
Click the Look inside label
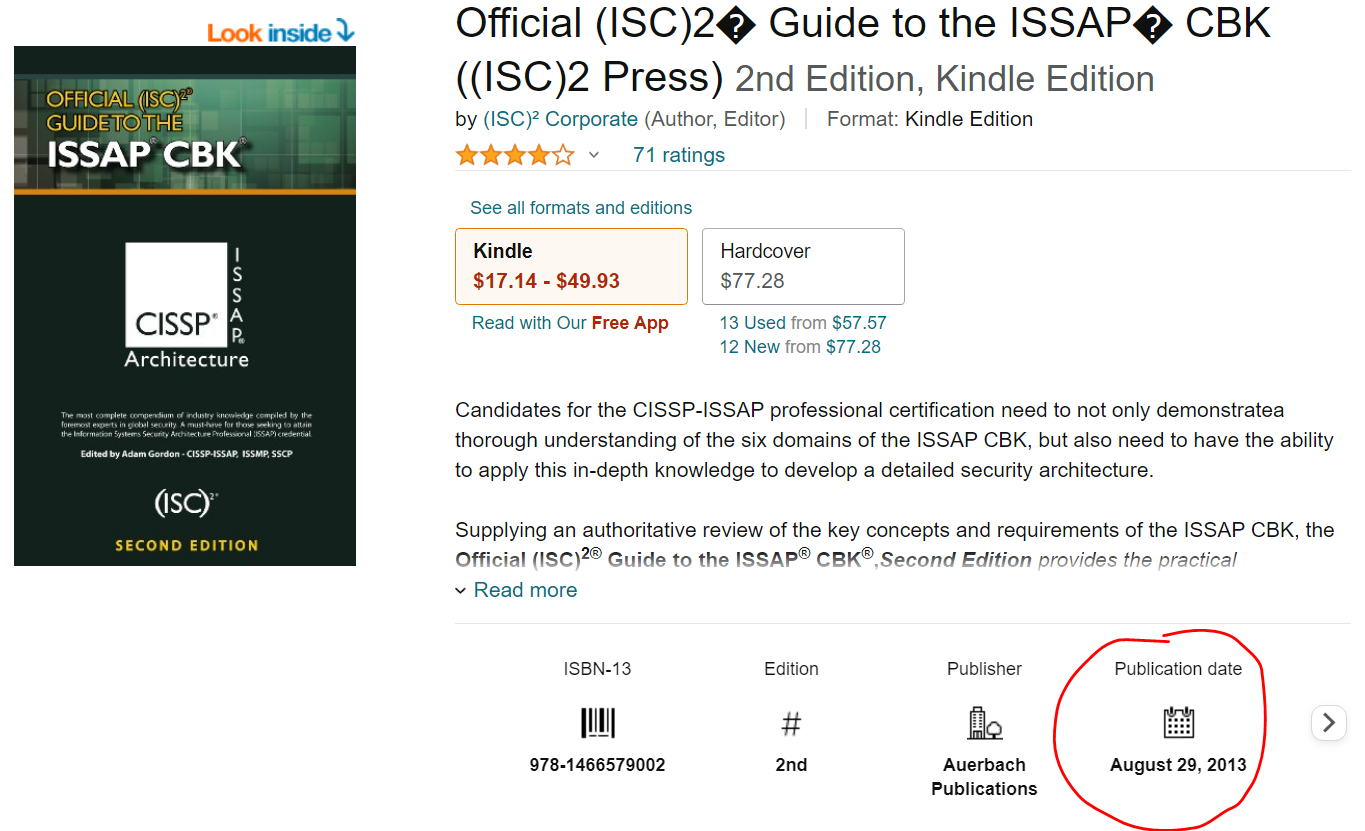269,31
